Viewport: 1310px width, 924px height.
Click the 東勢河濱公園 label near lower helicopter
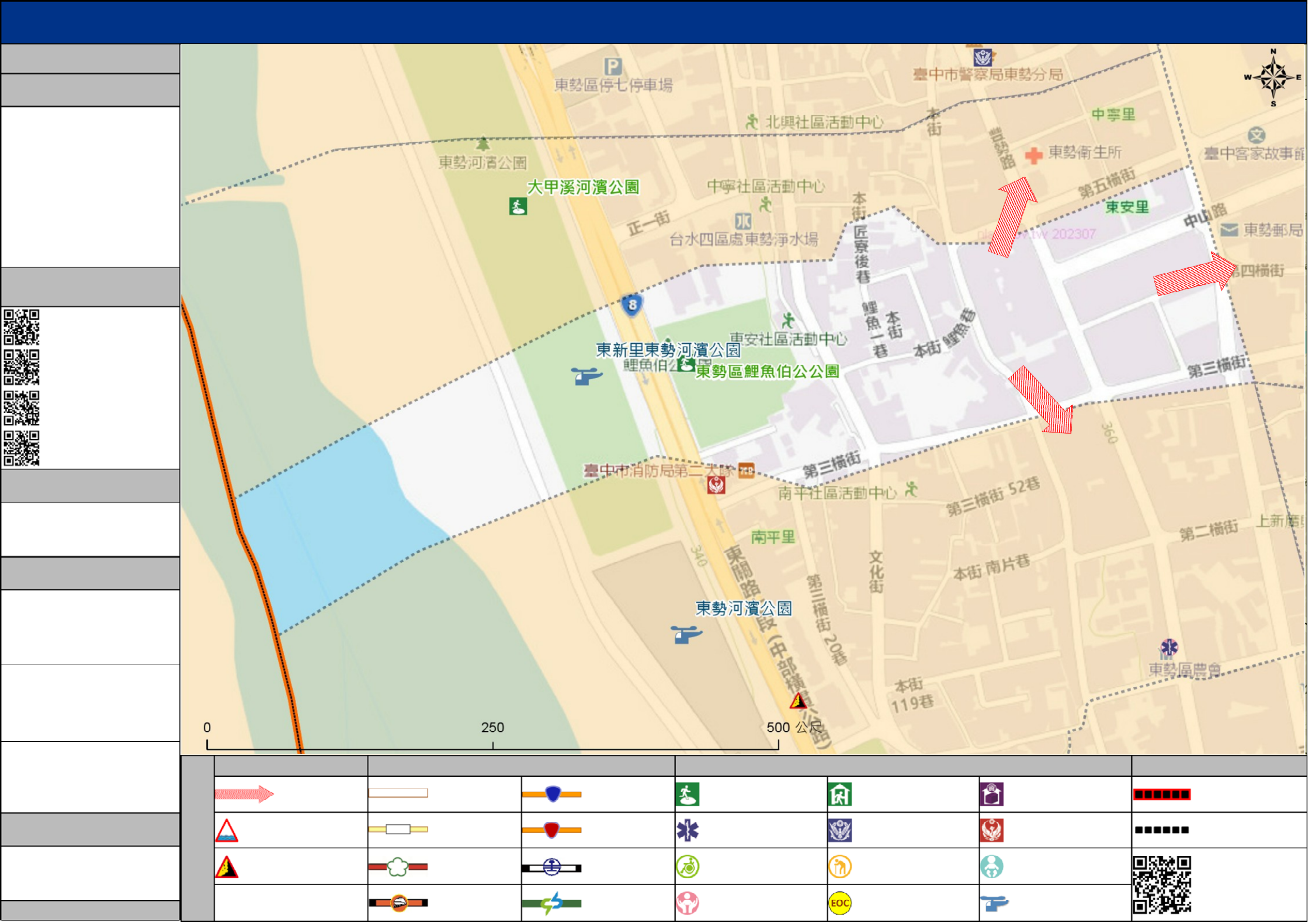[x=744, y=609]
